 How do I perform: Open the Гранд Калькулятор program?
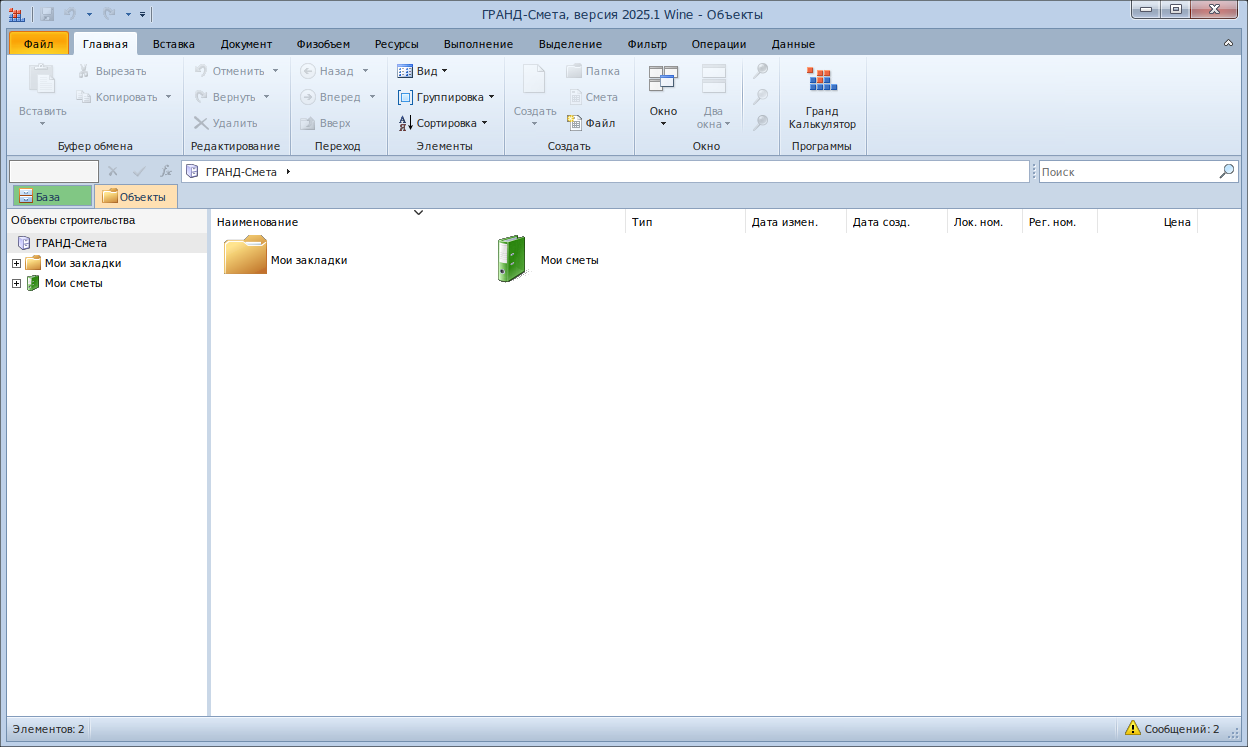[x=822, y=98]
